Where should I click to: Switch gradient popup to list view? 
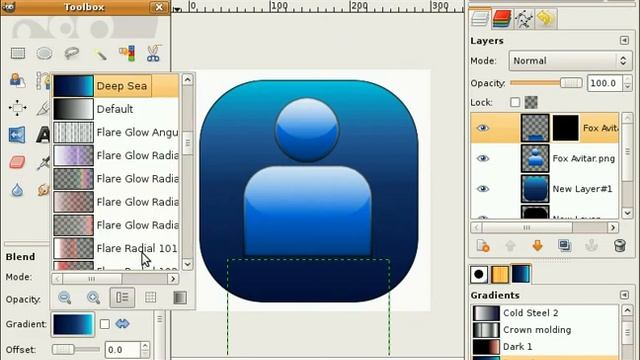pos(122,298)
